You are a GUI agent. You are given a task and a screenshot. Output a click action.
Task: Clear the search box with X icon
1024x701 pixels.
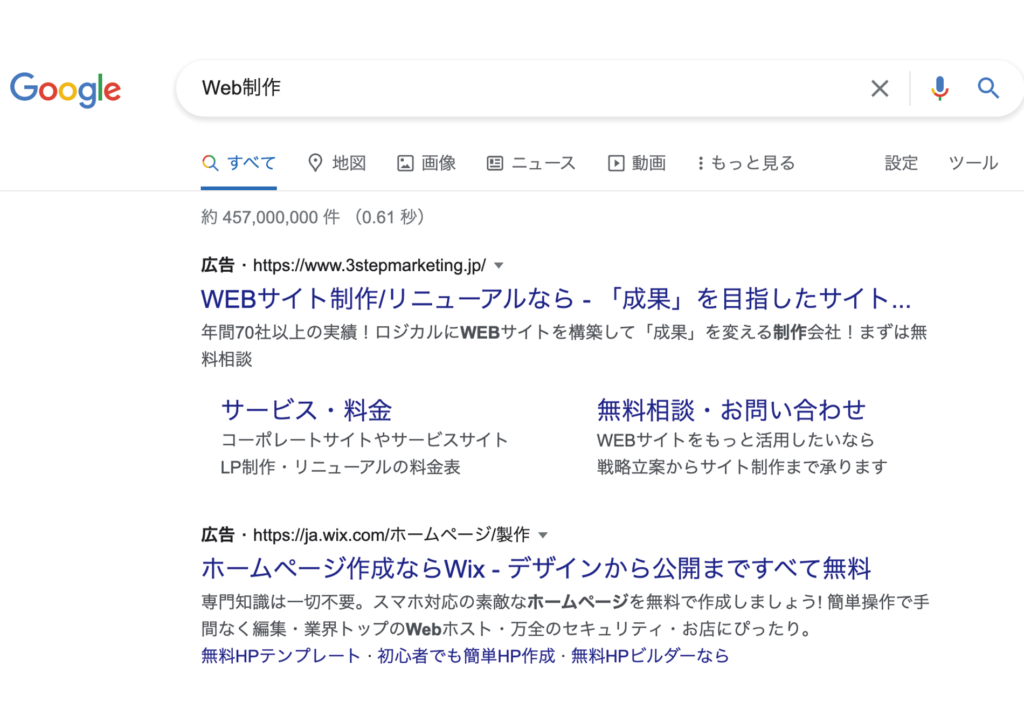880,88
